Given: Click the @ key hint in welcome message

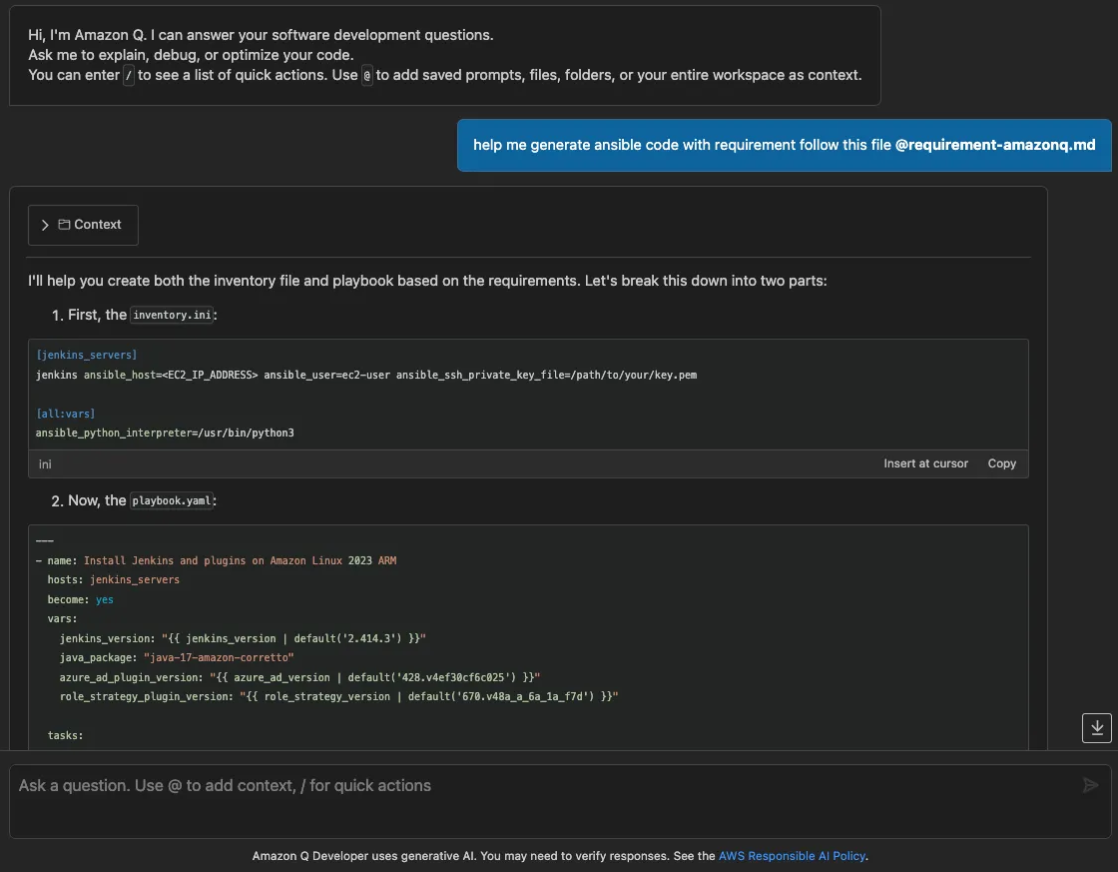Looking at the screenshot, I should [x=367, y=76].
